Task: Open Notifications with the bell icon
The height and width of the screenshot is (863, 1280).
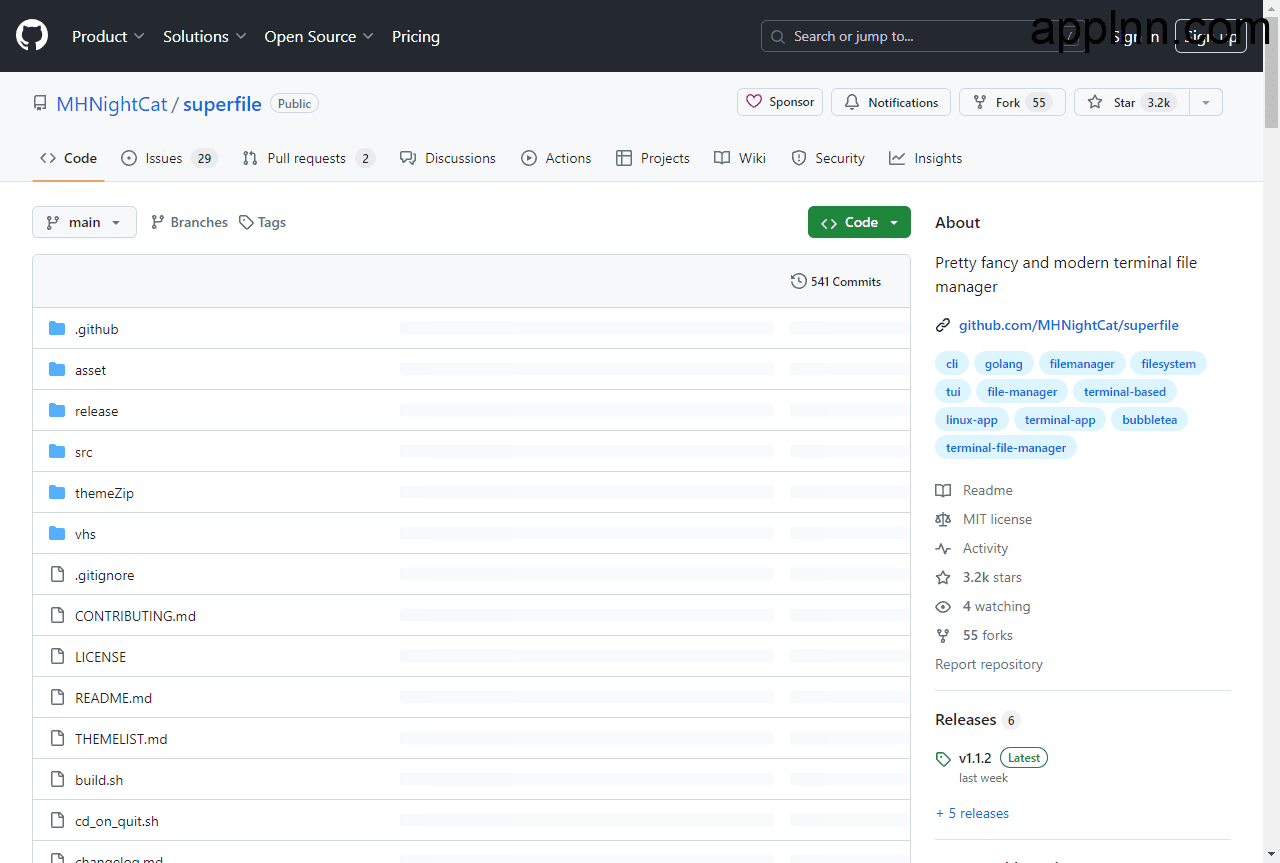Action: (891, 102)
